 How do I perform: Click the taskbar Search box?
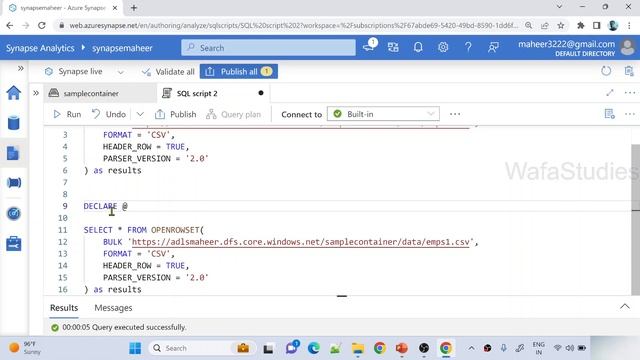tap(202, 348)
